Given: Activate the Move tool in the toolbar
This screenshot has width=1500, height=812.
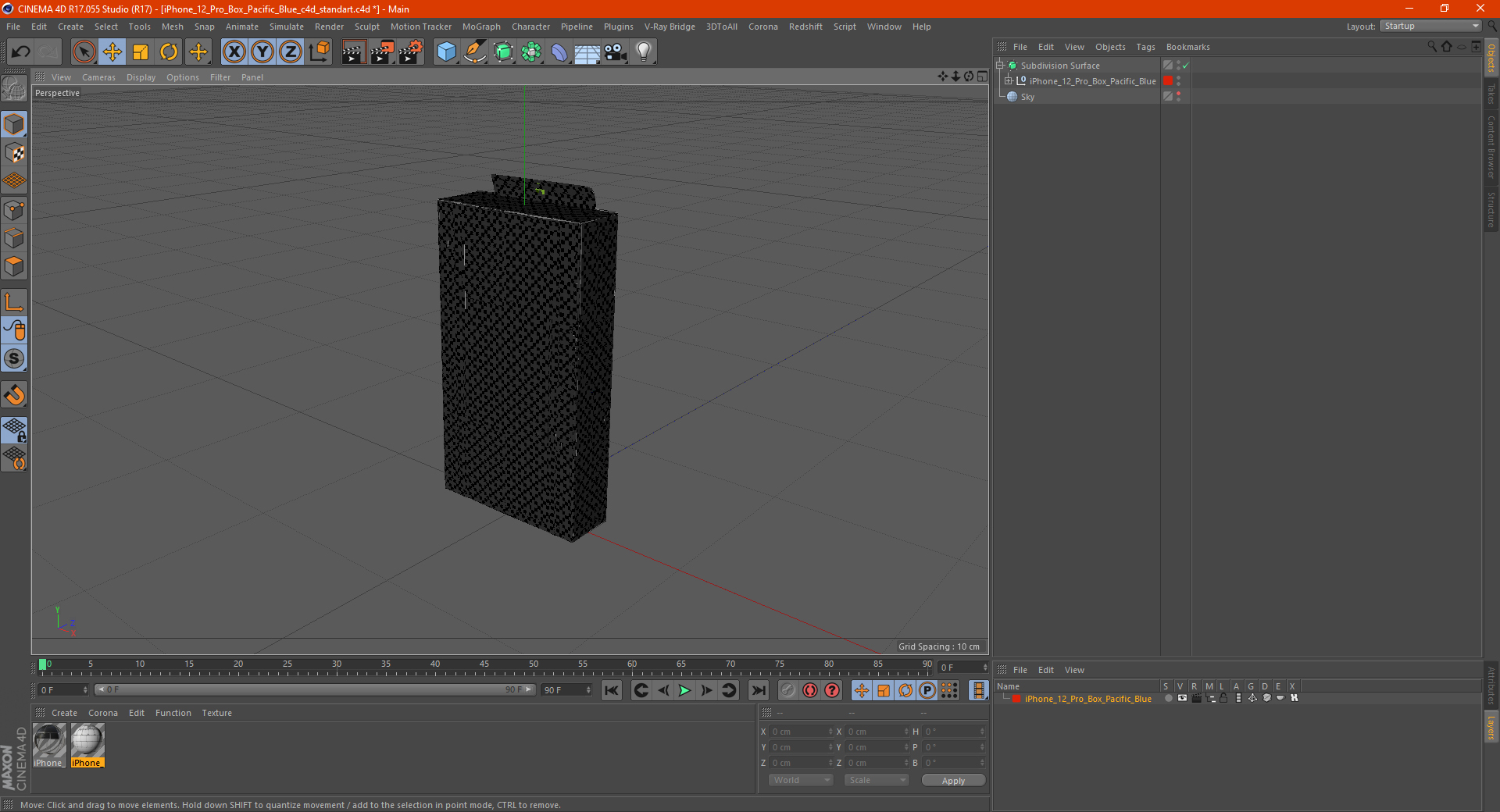Looking at the screenshot, I should click(112, 52).
